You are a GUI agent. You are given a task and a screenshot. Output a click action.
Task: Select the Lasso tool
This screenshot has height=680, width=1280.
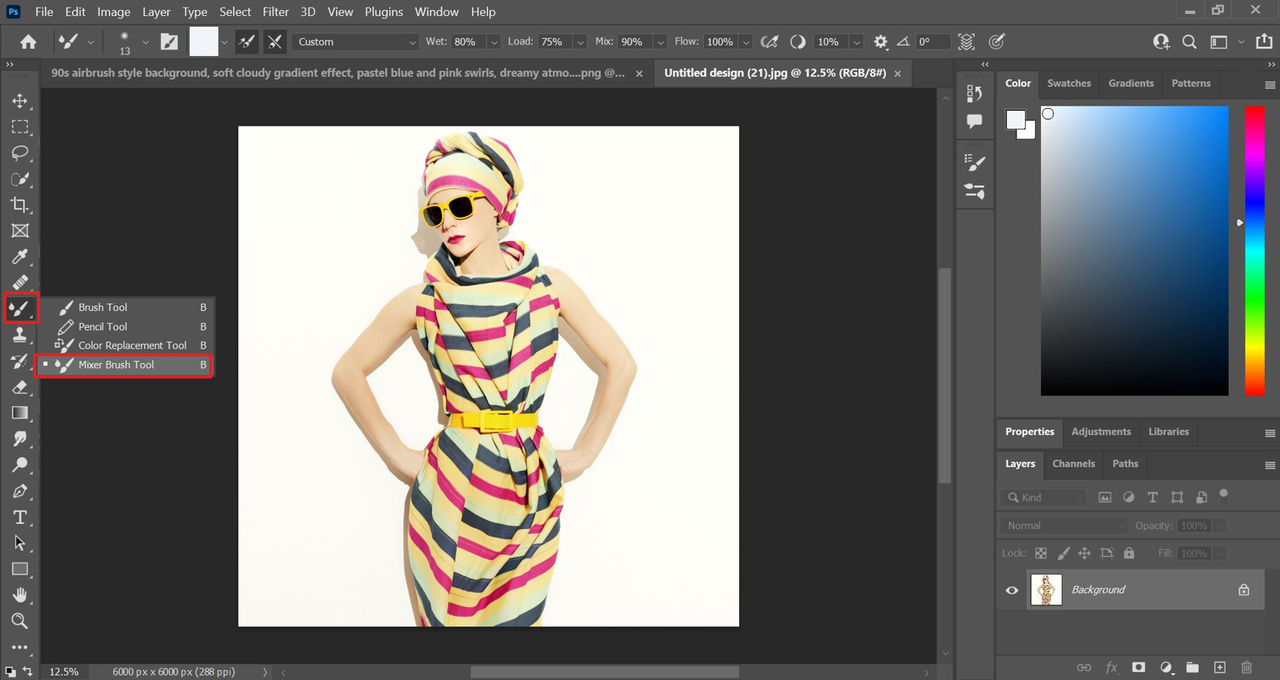[x=19, y=153]
